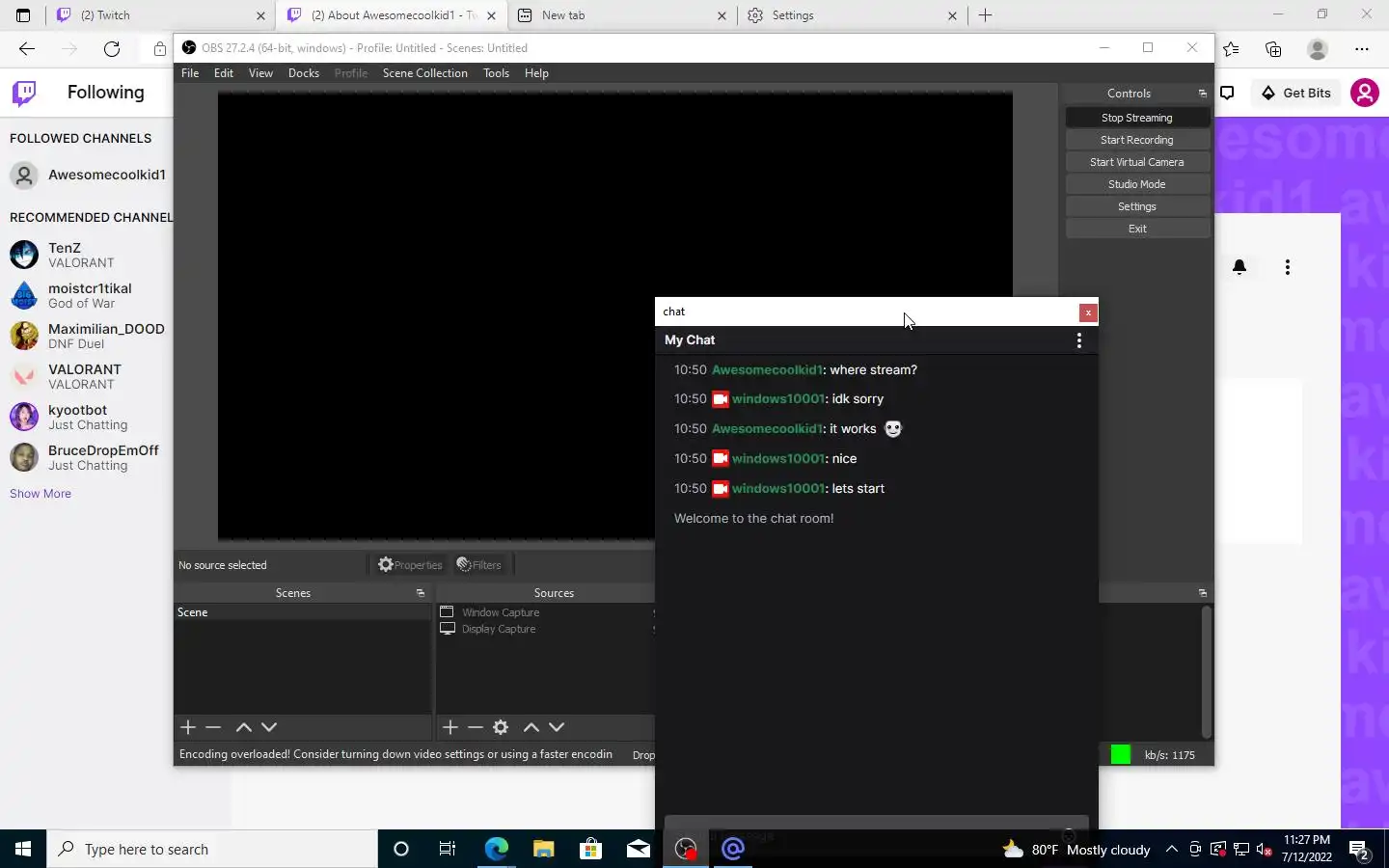
Task: Add a new scene with the Scenes plus icon
Action: (x=188, y=727)
